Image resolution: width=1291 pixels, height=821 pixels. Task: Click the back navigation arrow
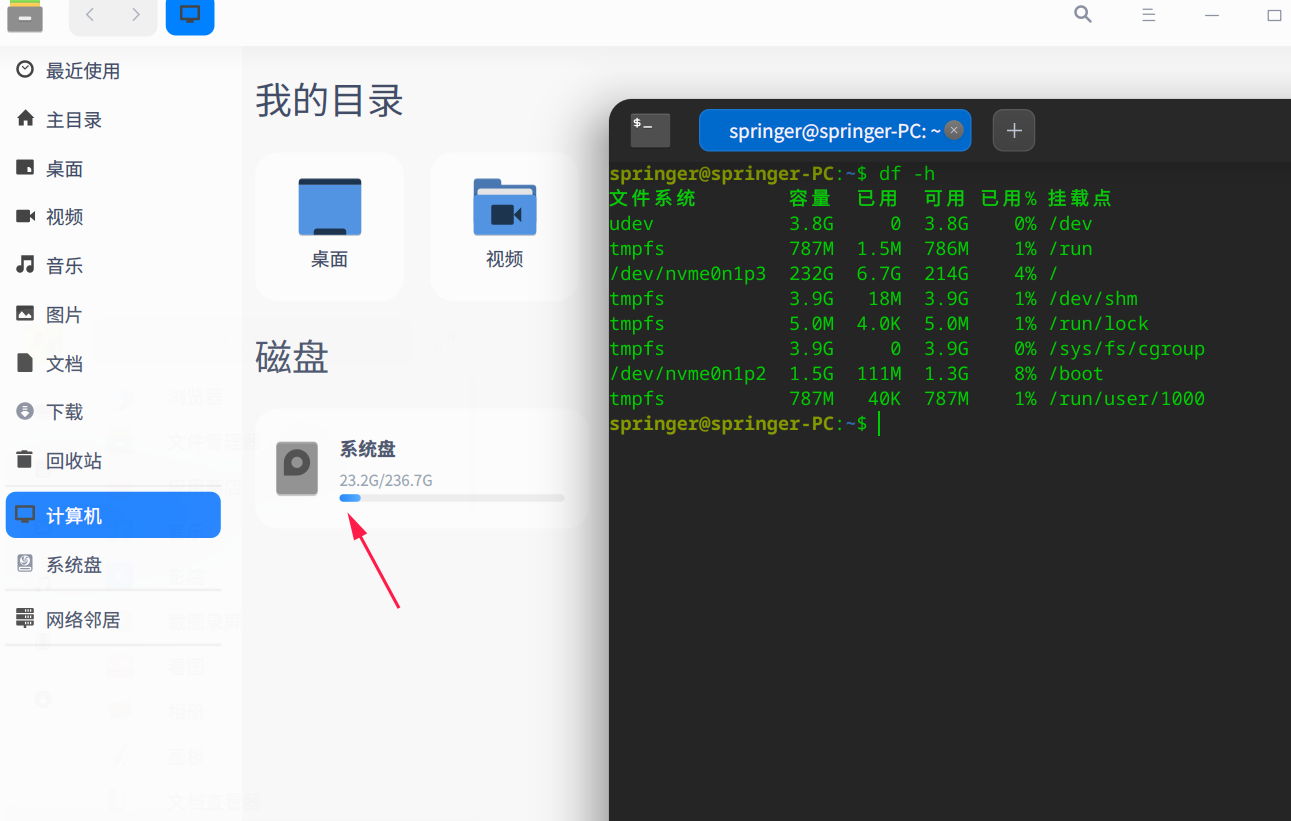(89, 15)
